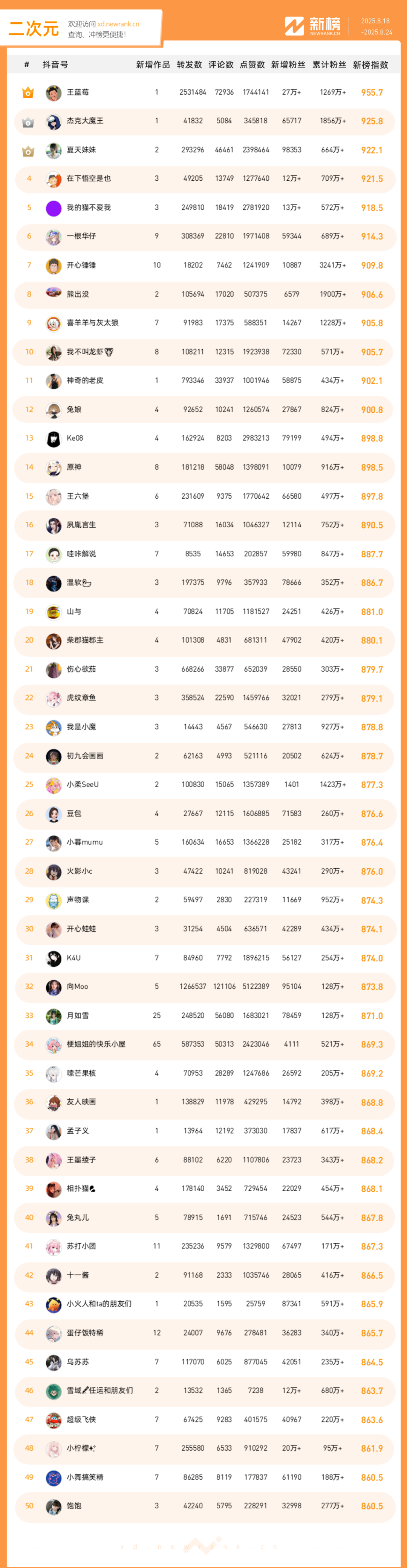Viewport: 407px width, 1568px height.
Task: Click the purple avatar of 我的猫不爱我
Action: tap(54, 208)
